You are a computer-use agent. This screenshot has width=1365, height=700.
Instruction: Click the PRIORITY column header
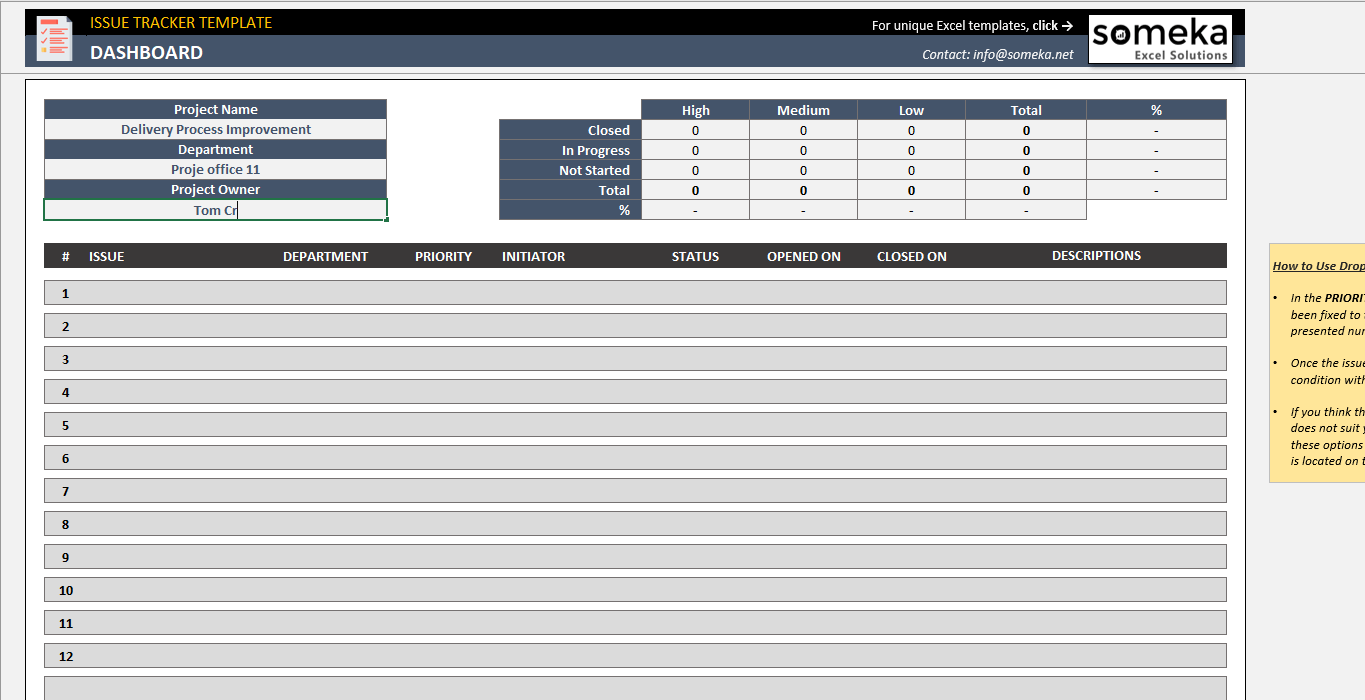click(443, 257)
